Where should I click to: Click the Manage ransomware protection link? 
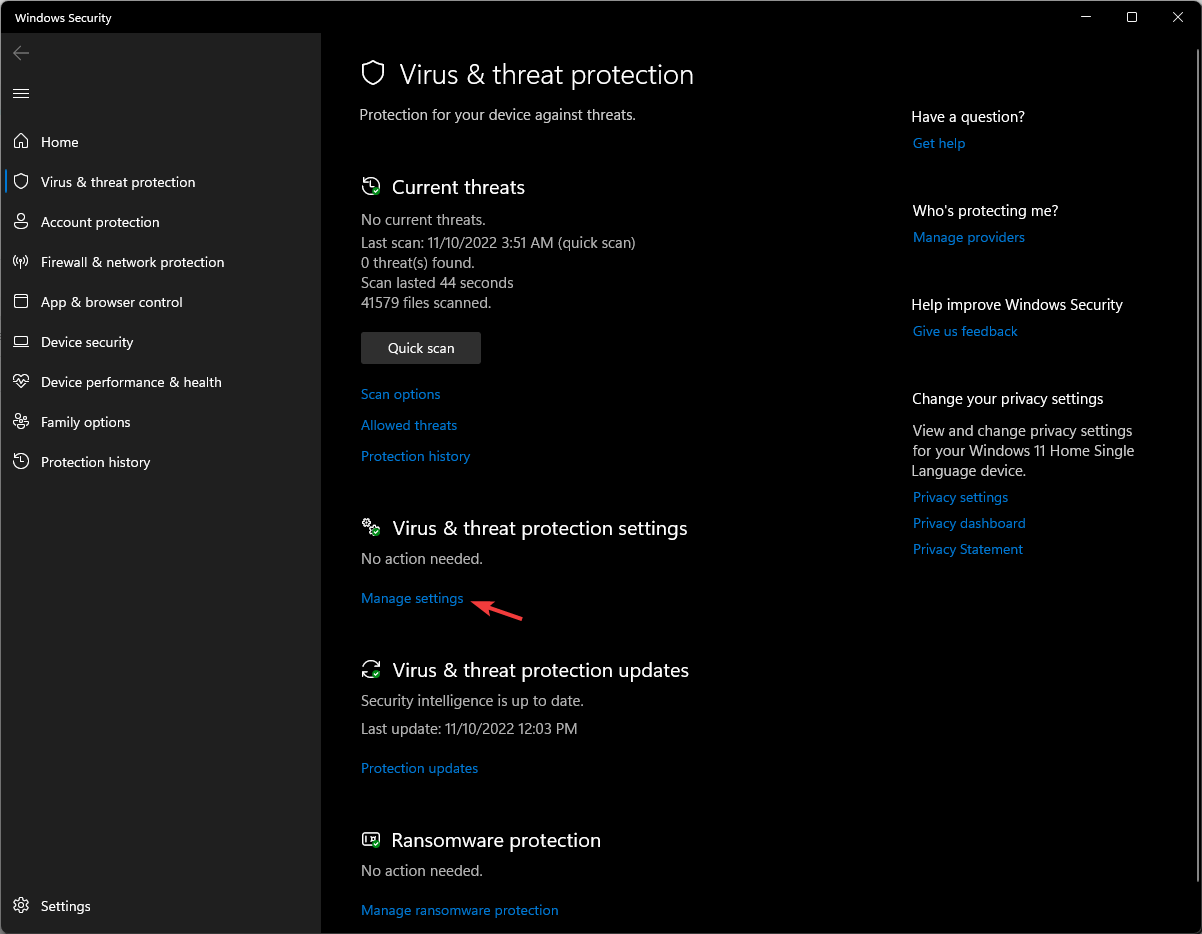pos(459,910)
